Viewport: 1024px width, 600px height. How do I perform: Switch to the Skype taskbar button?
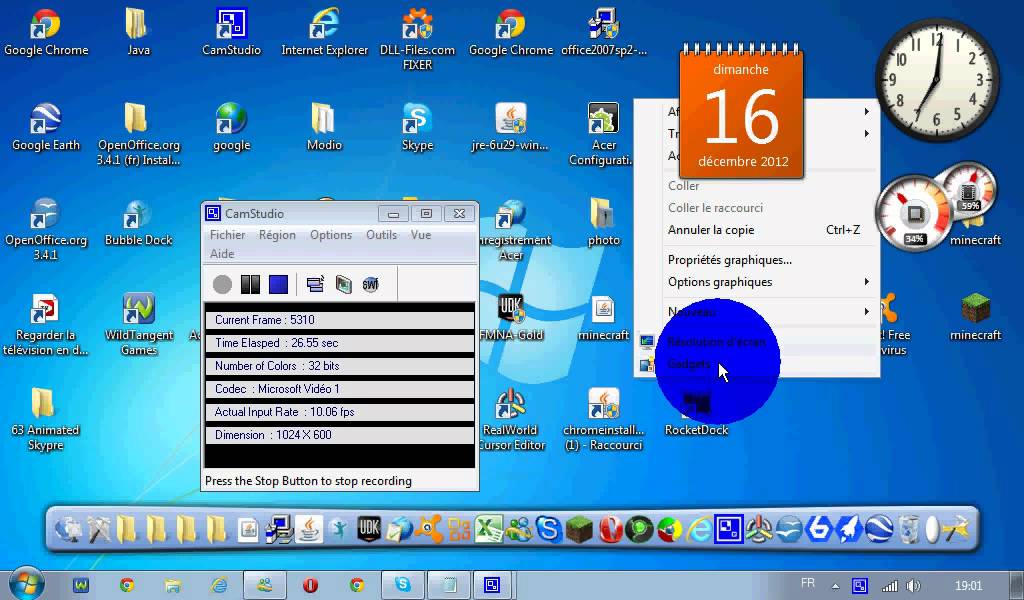click(402, 585)
